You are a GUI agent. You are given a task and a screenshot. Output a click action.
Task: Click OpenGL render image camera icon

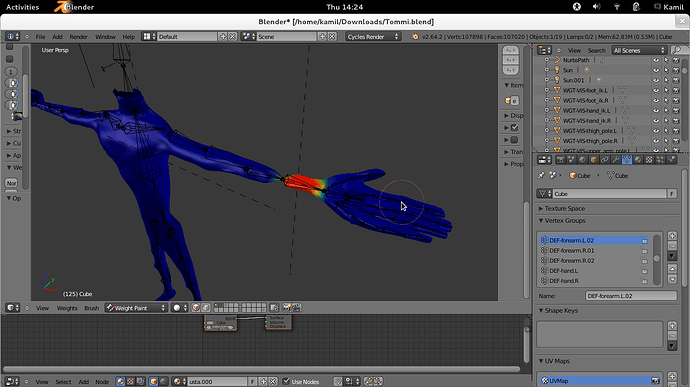click(286, 308)
